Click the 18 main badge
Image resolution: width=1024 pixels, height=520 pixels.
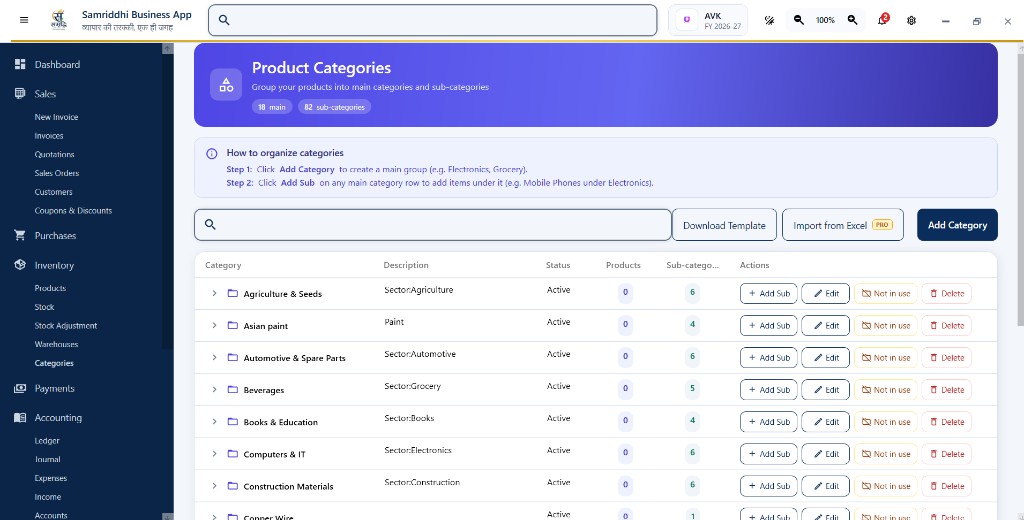tap(272, 106)
